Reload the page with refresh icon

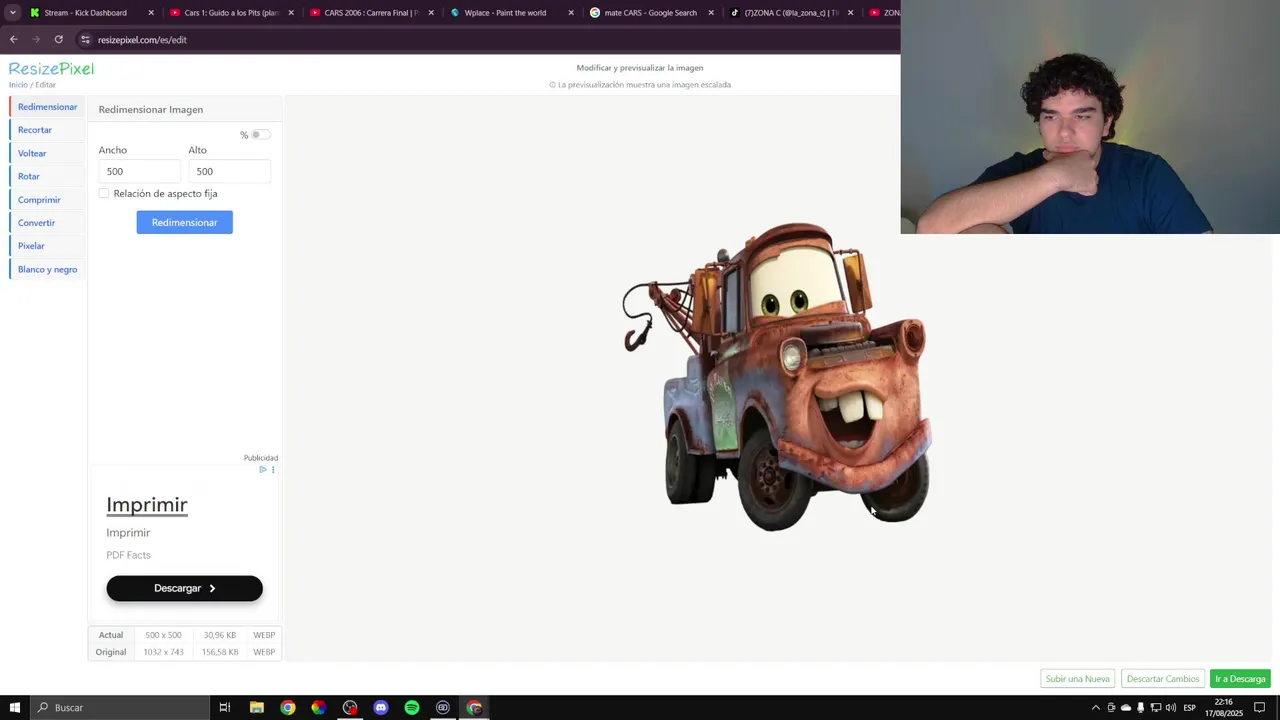click(x=59, y=39)
